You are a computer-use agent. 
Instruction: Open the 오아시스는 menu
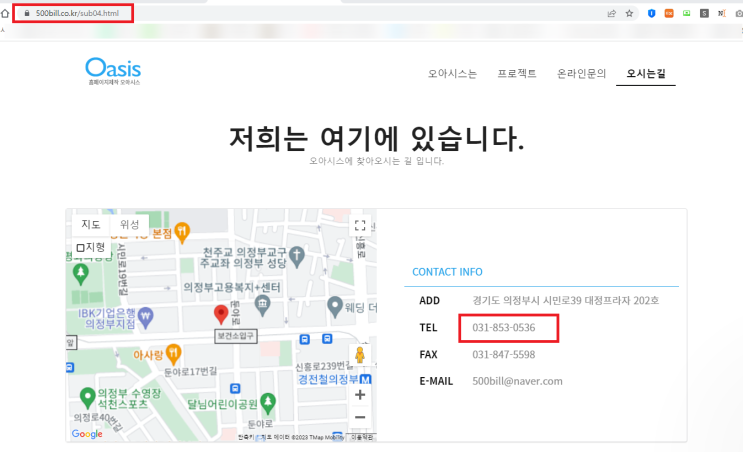click(x=453, y=73)
